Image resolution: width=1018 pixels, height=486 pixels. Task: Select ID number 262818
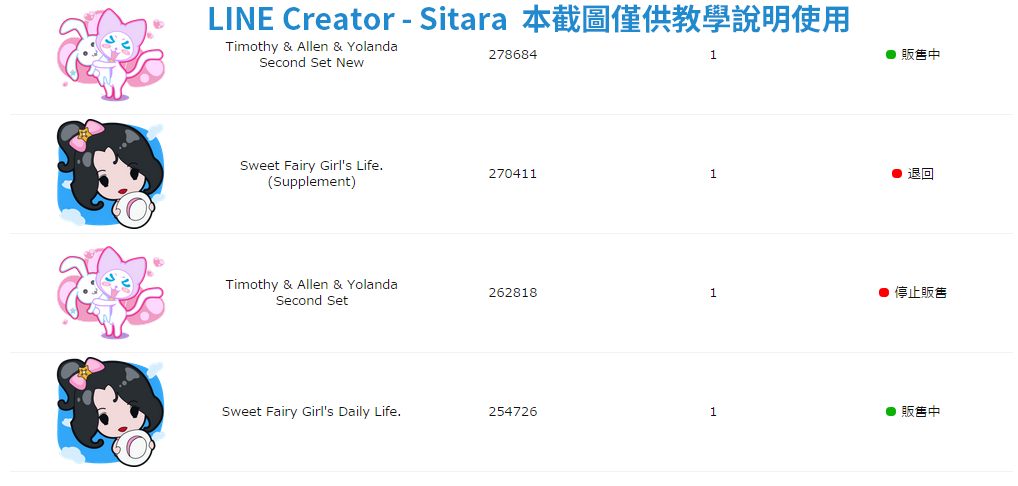513,293
